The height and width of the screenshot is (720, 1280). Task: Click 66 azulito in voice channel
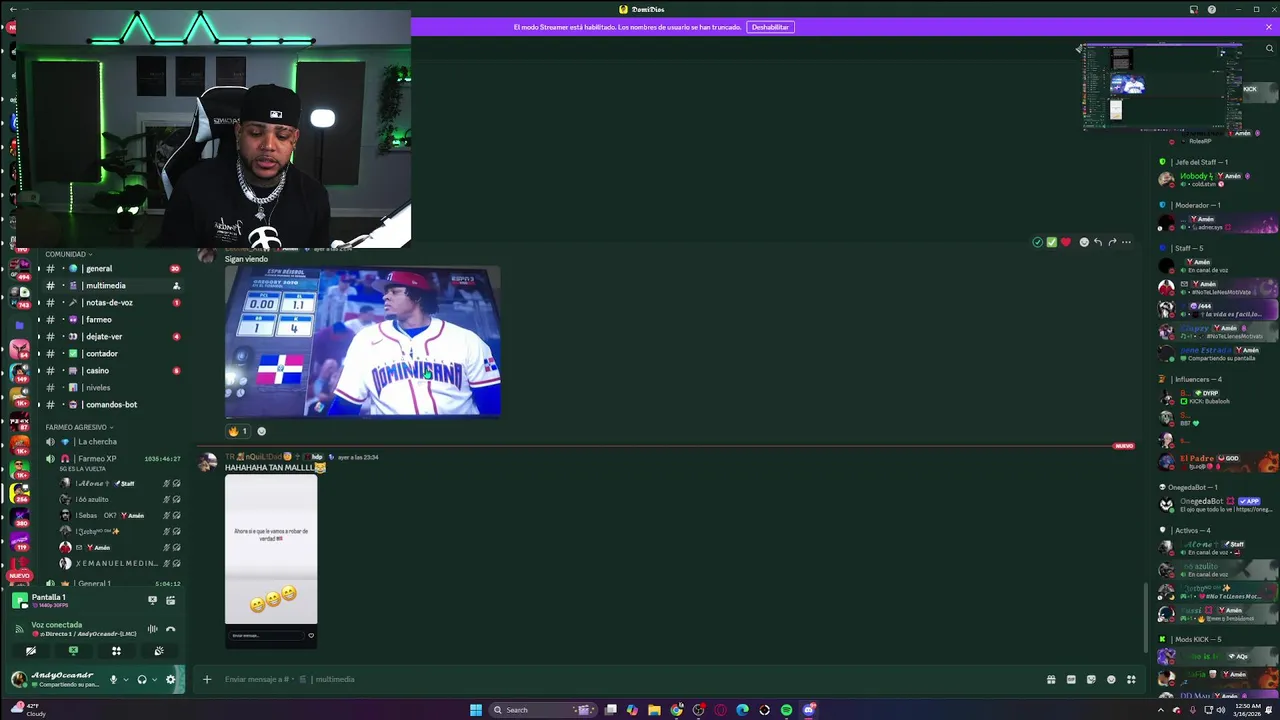point(120,499)
